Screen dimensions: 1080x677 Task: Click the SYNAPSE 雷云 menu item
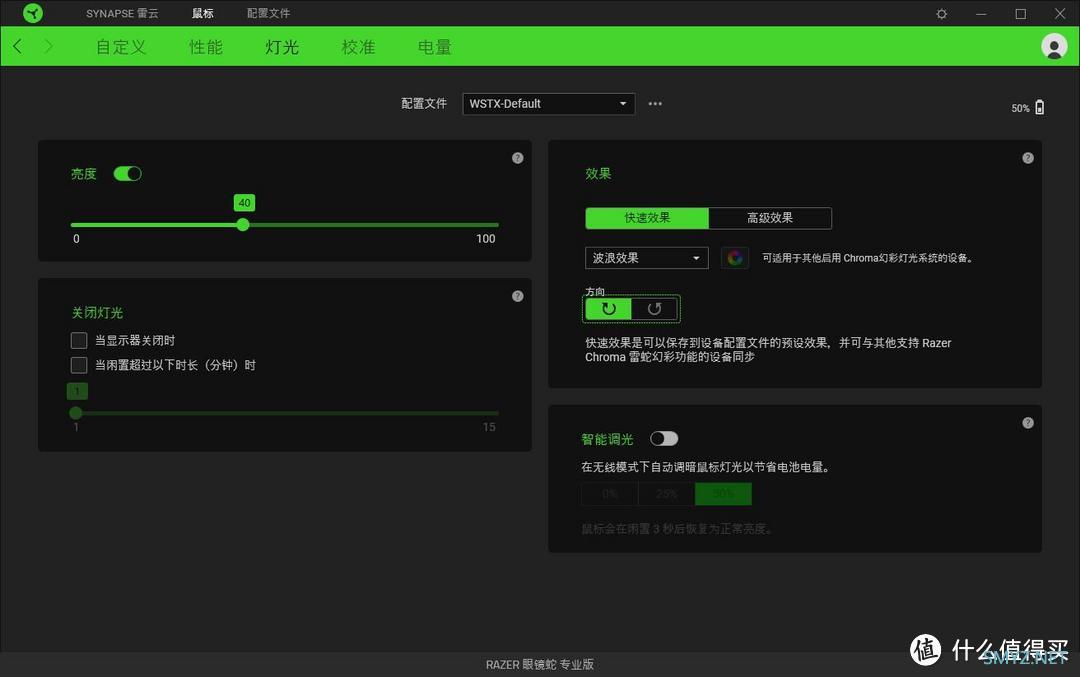(x=122, y=13)
